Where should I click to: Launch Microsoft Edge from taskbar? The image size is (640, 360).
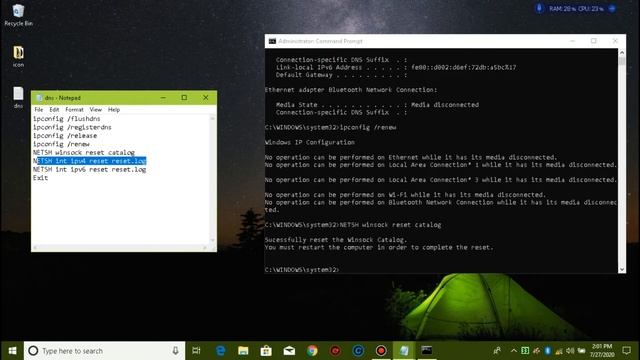click(220, 351)
